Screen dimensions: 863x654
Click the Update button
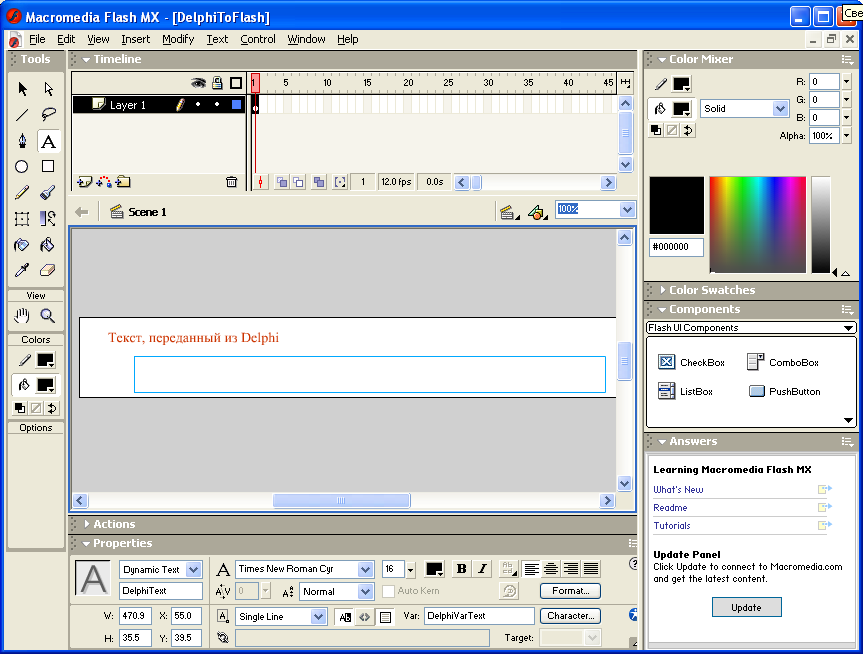(x=746, y=607)
